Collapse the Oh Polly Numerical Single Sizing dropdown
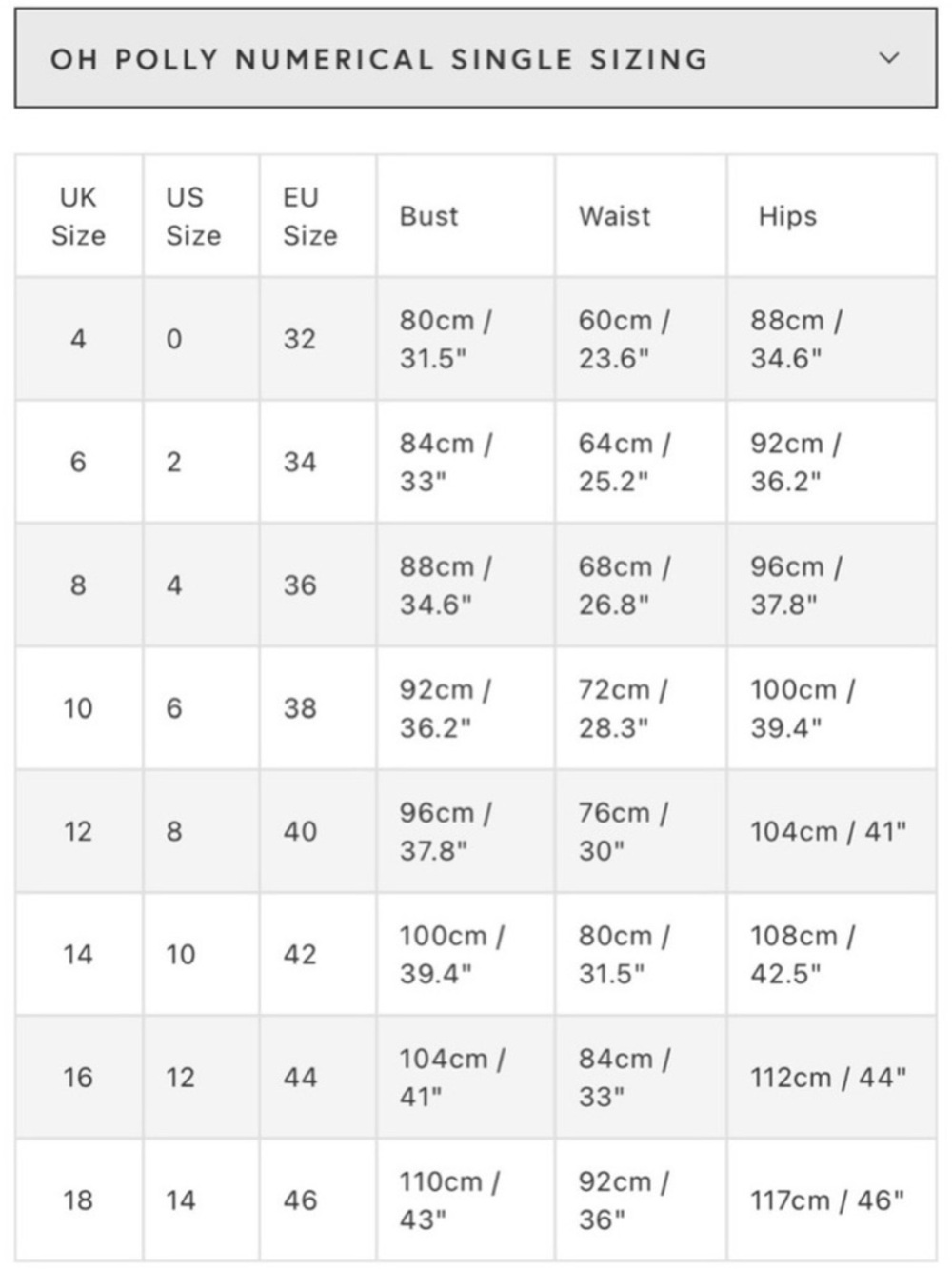Viewport: 952px width, 1269px height. tap(475, 58)
